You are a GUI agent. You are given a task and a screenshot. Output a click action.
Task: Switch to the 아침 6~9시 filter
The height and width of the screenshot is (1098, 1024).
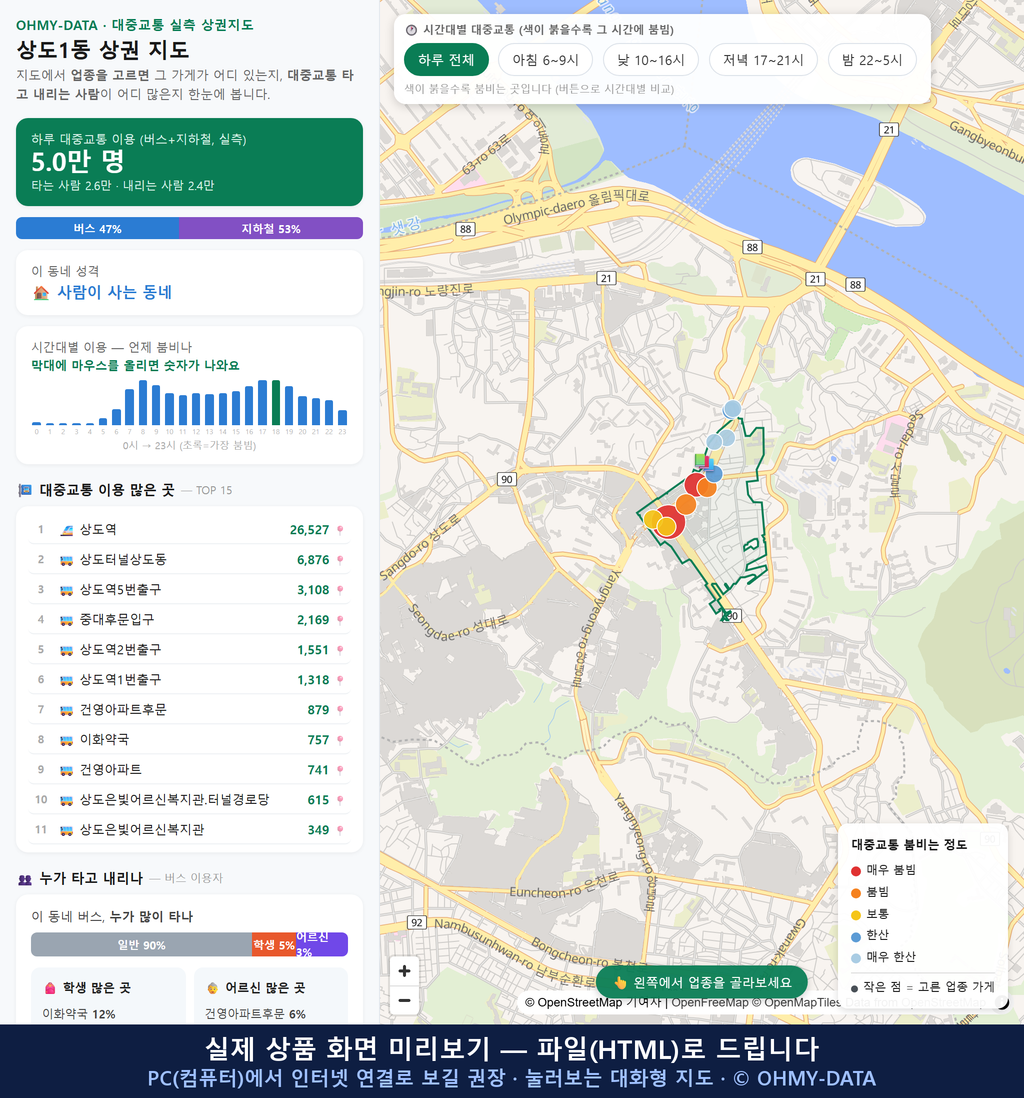[x=546, y=60]
